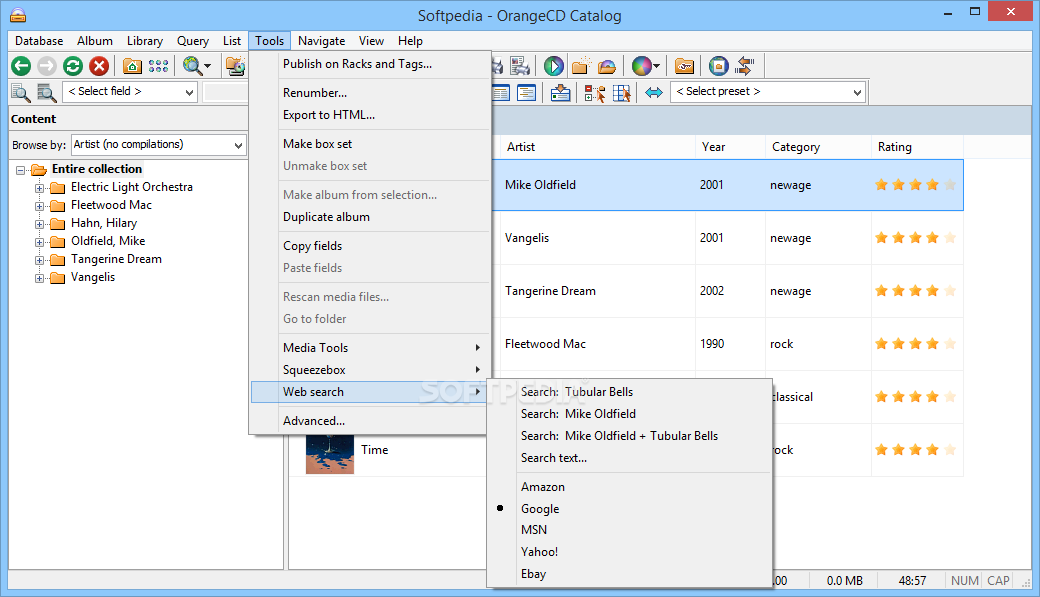Click the expand-collapse nodes cursor icon

(x=595, y=93)
